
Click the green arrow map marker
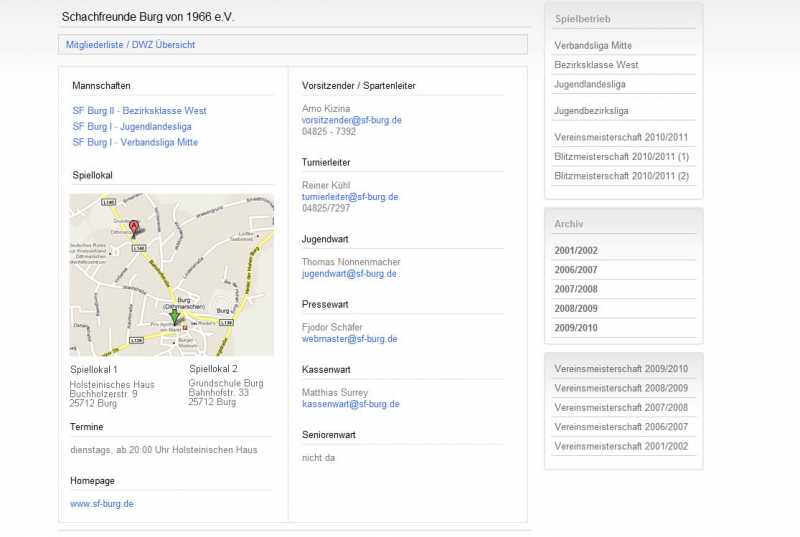point(174,317)
